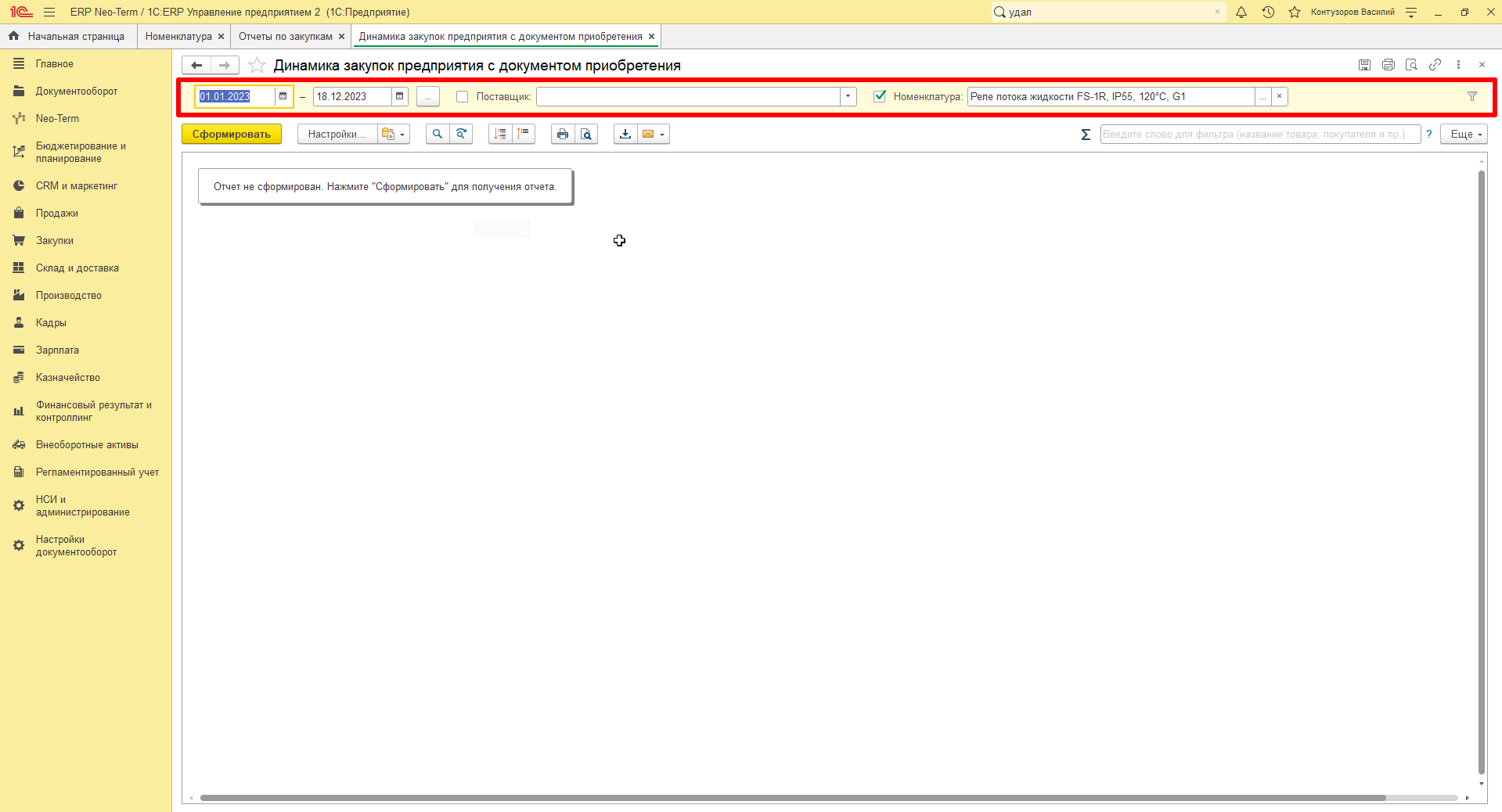Click the find-next refresh search icon
1502x812 pixels.
(x=462, y=134)
